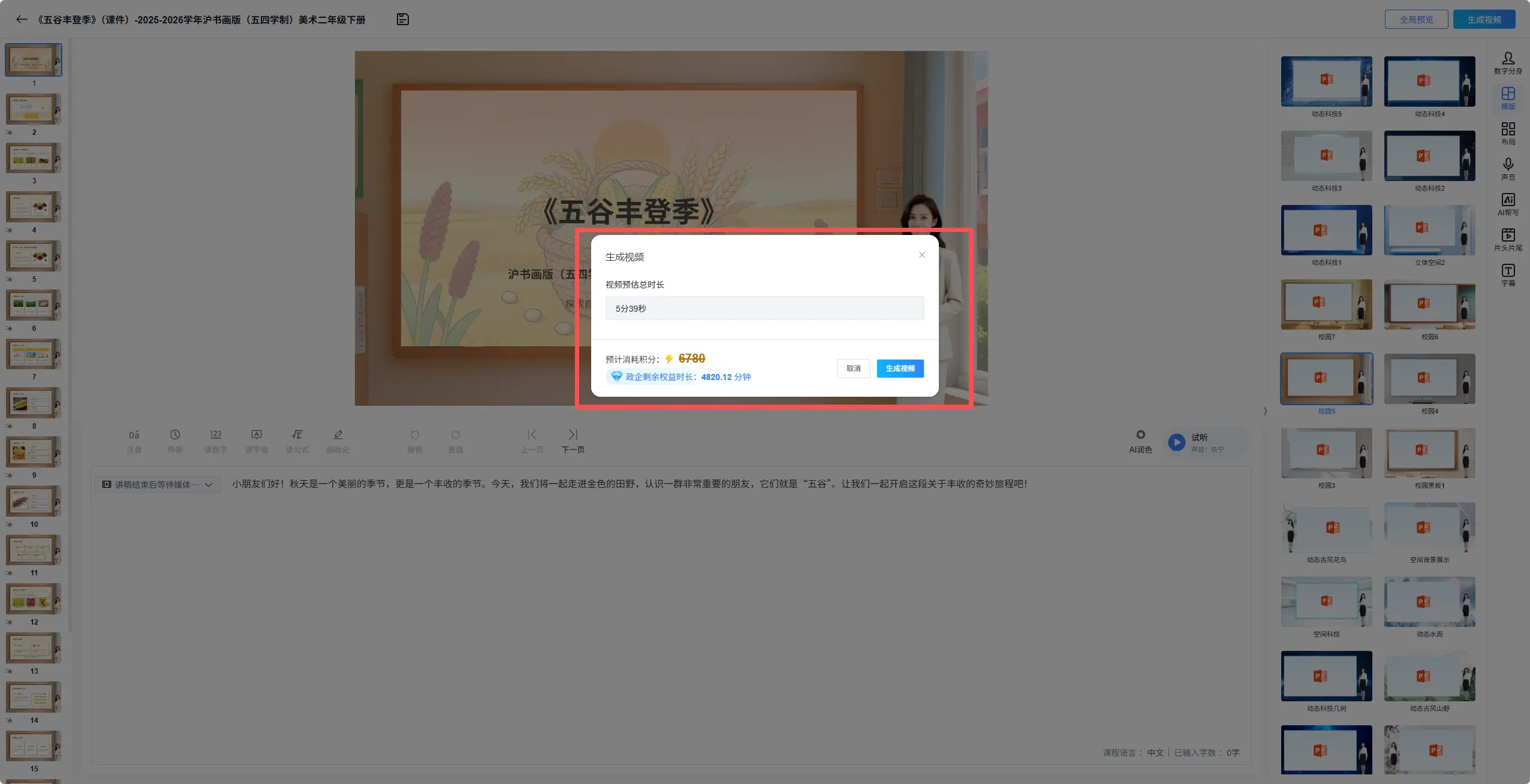The height and width of the screenshot is (784, 1530).
Task: Go to the previous slide with 上一页
Action: click(x=532, y=441)
